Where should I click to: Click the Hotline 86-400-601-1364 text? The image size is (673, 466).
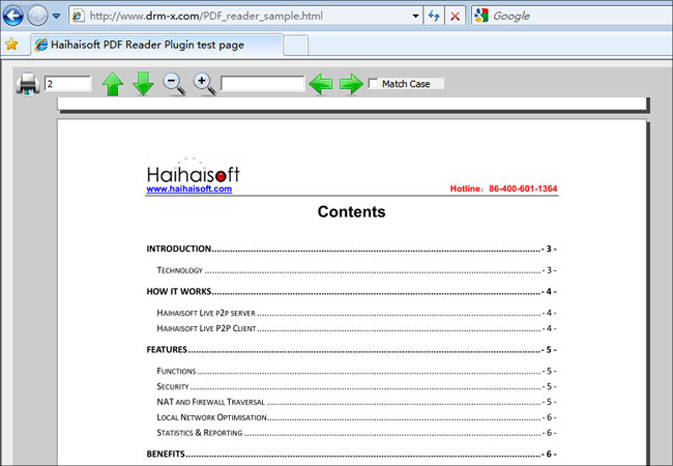(x=503, y=189)
